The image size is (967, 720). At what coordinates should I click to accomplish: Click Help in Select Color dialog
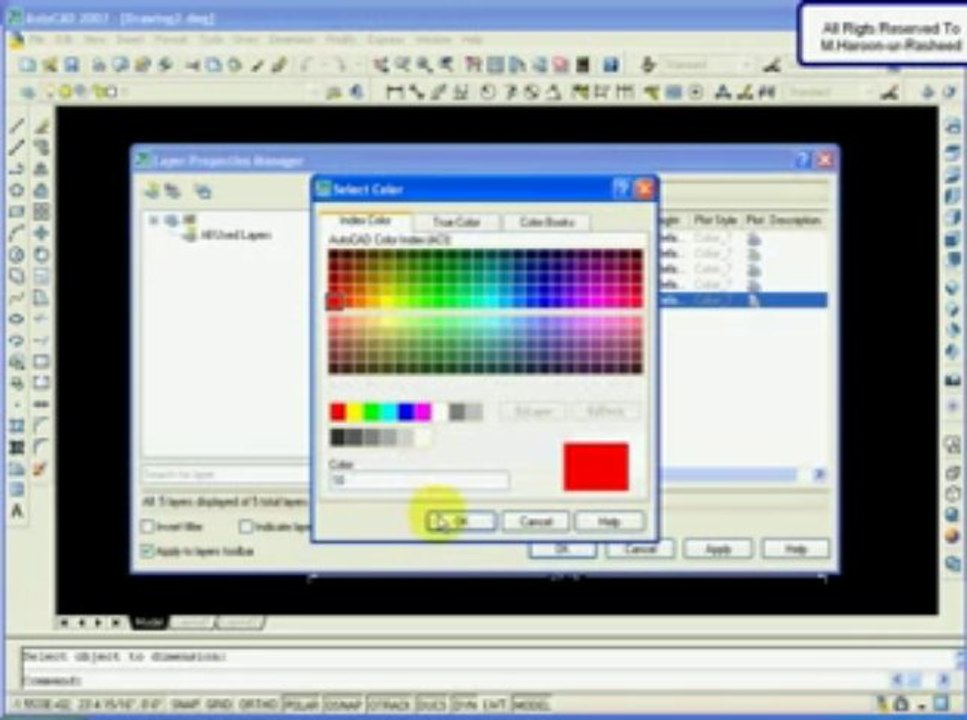[x=609, y=522]
